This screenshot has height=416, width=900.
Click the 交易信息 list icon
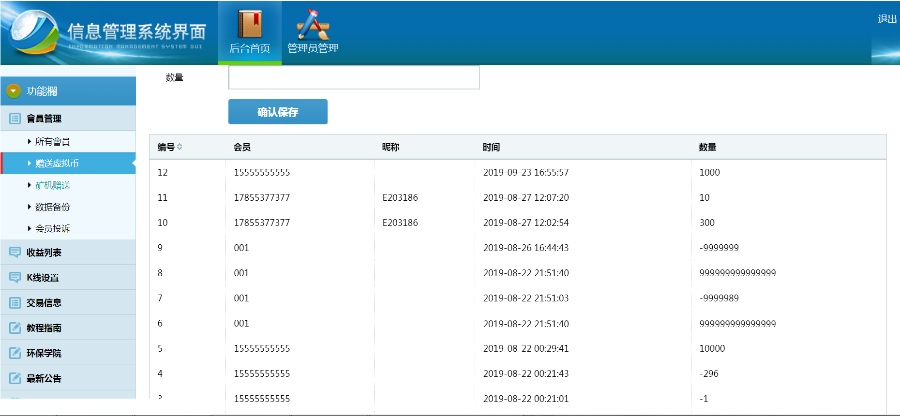coord(15,303)
